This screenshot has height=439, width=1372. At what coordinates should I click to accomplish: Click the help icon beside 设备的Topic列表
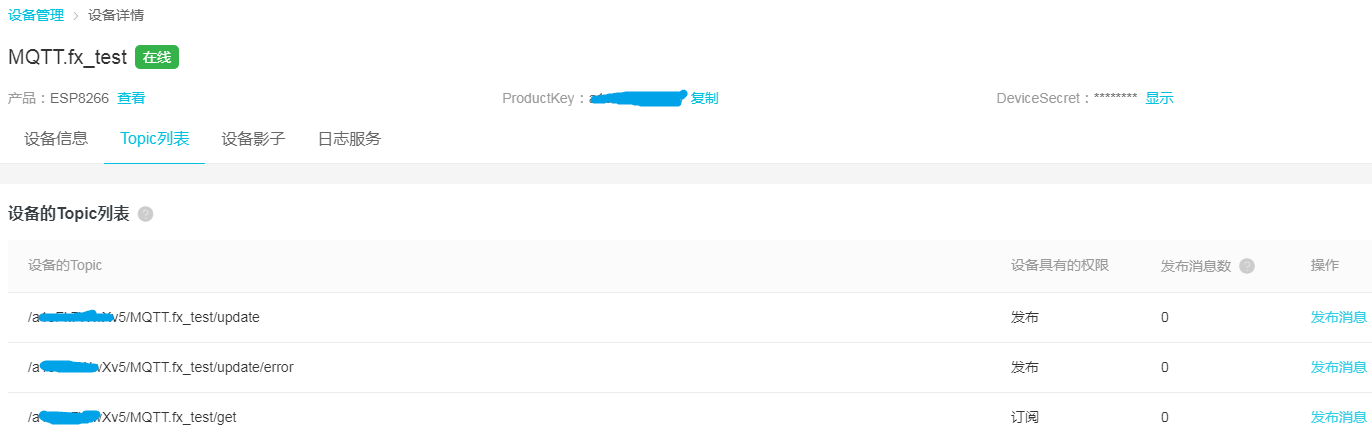[x=146, y=214]
